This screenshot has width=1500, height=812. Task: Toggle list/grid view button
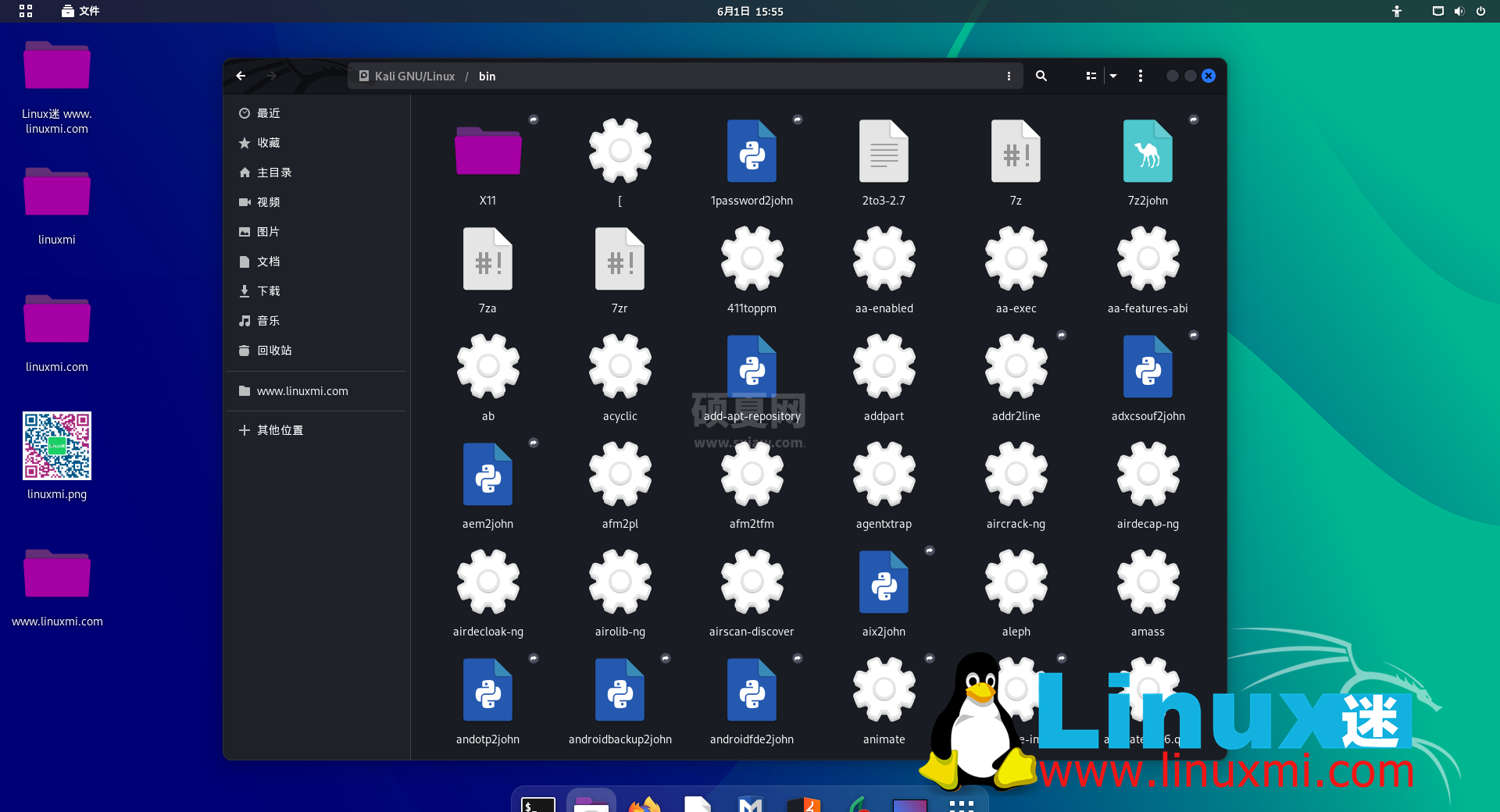click(x=1091, y=76)
